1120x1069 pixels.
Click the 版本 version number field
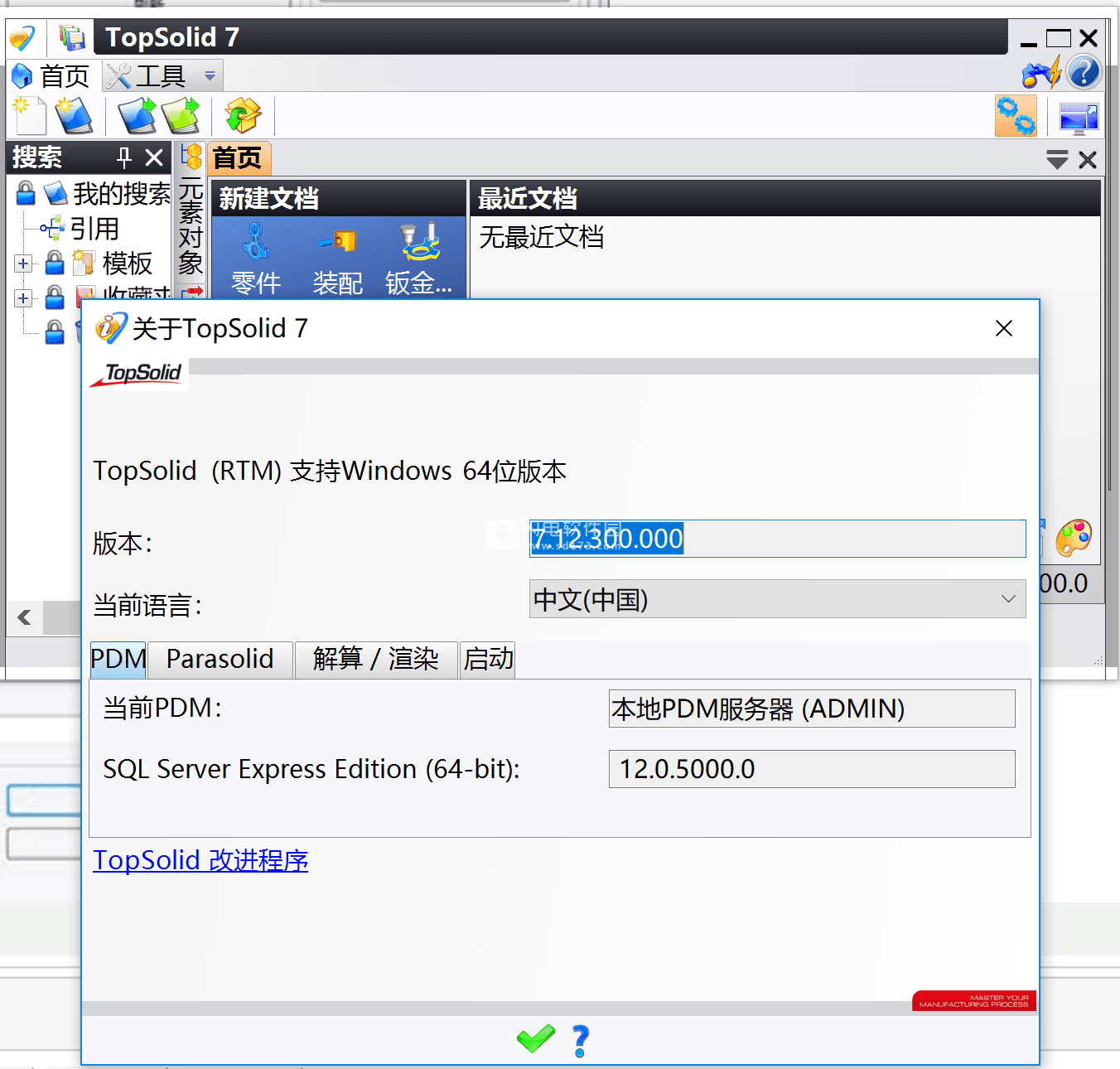tap(777, 539)
